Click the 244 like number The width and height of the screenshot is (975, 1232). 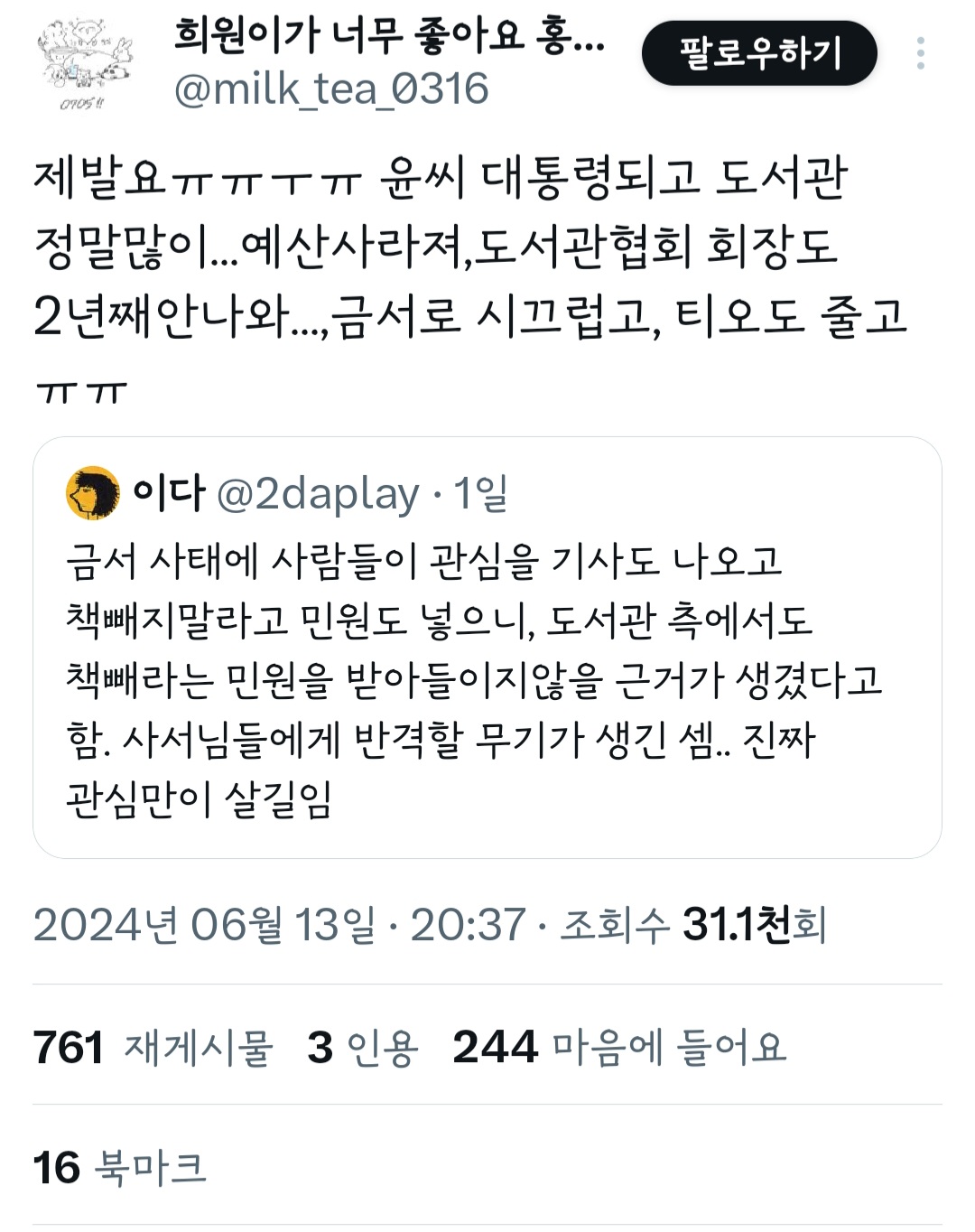pyautogui.click(x=495, y=1048)
